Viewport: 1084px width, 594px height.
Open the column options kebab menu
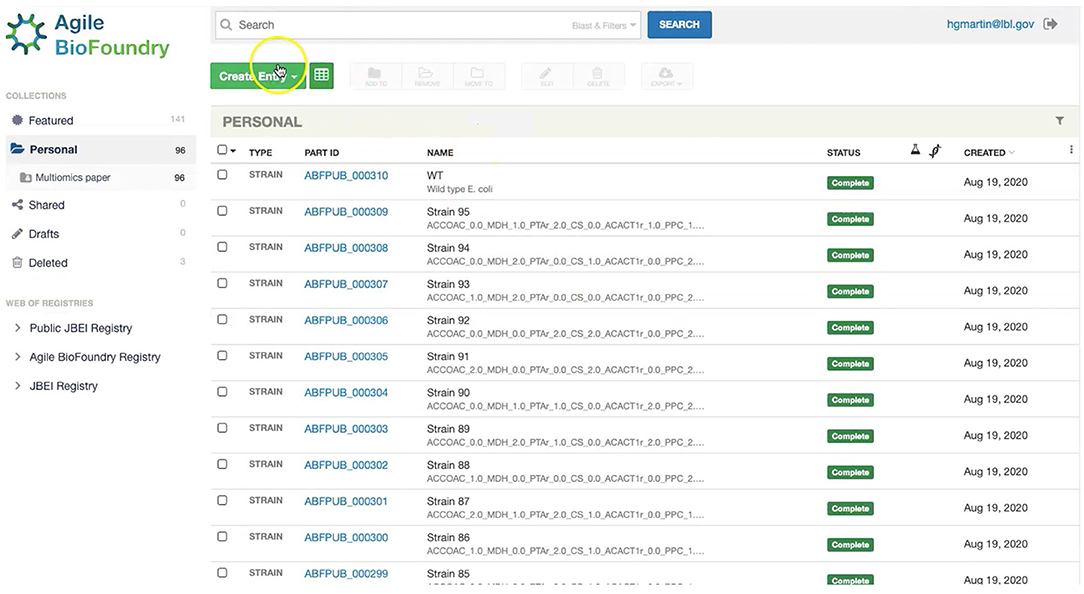point(1071,150)
